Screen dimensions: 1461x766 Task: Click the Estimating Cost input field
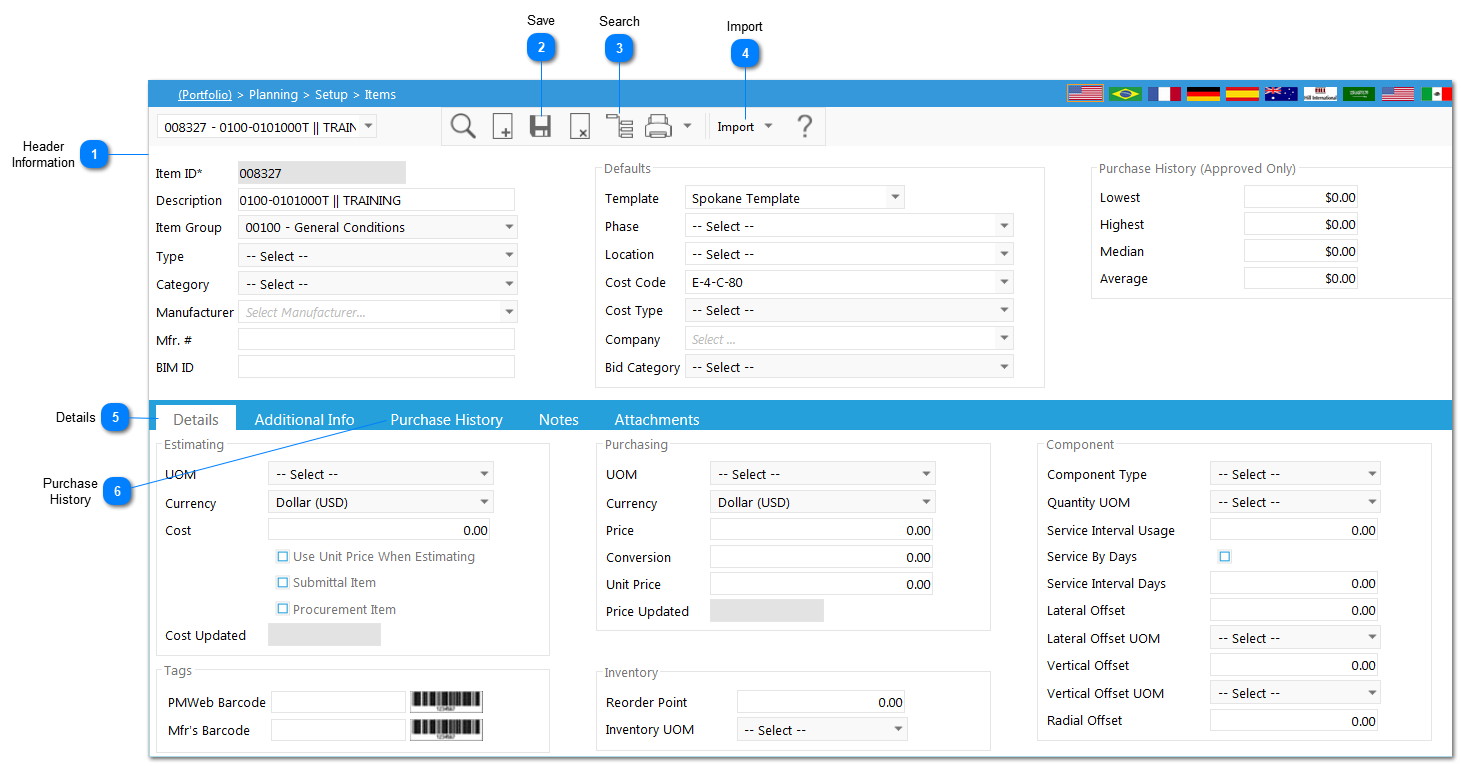click(x=379, y=530)
